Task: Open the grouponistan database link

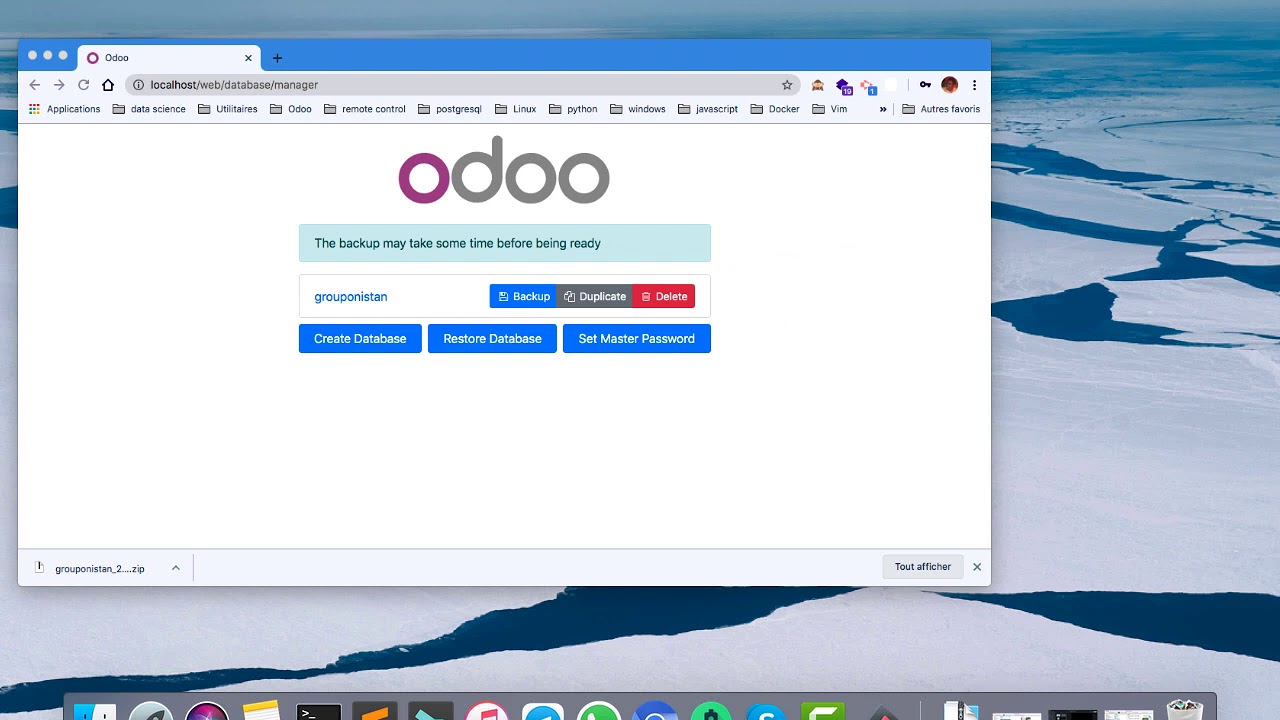Action: pyautogui.click(x=351, y=297)
